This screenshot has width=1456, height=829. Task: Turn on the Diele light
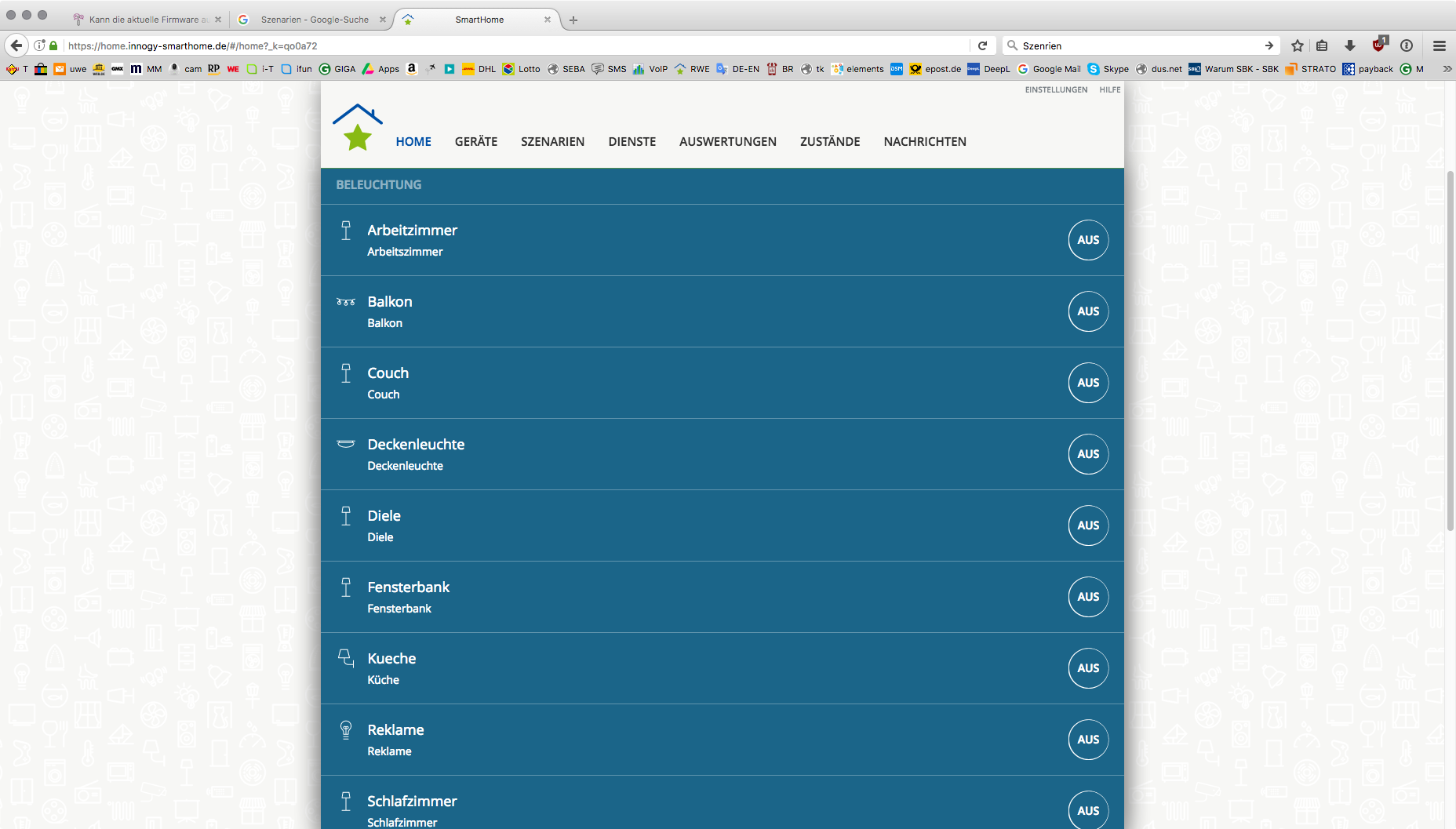pos(1088,525)
